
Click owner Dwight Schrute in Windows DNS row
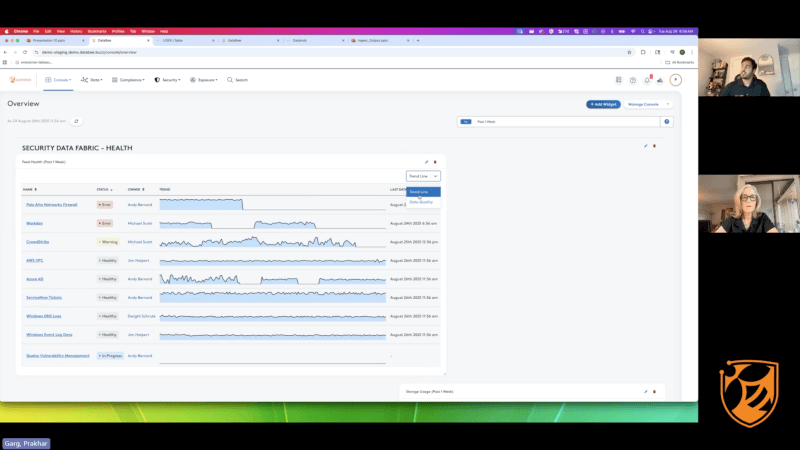coord(141,316)
